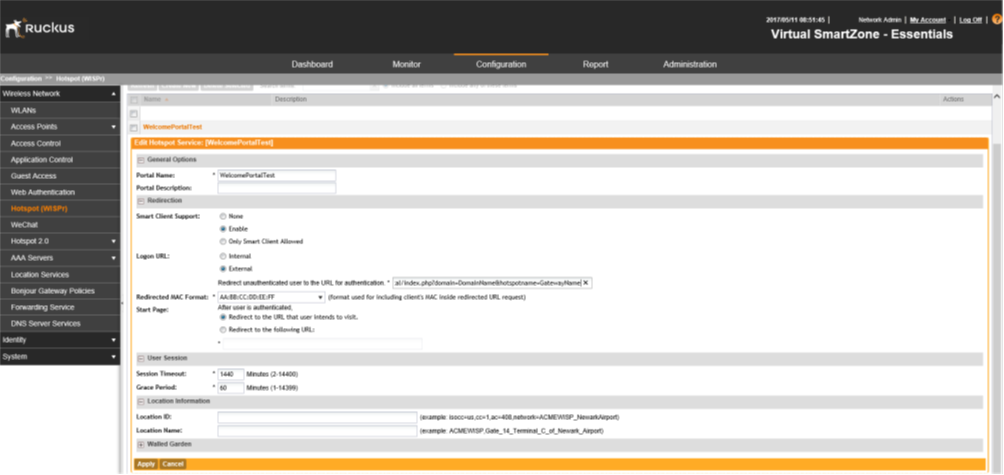Collapse the Redirection section icon
This screenshot has width=1004, height=475.
click(x=141, y=201)
